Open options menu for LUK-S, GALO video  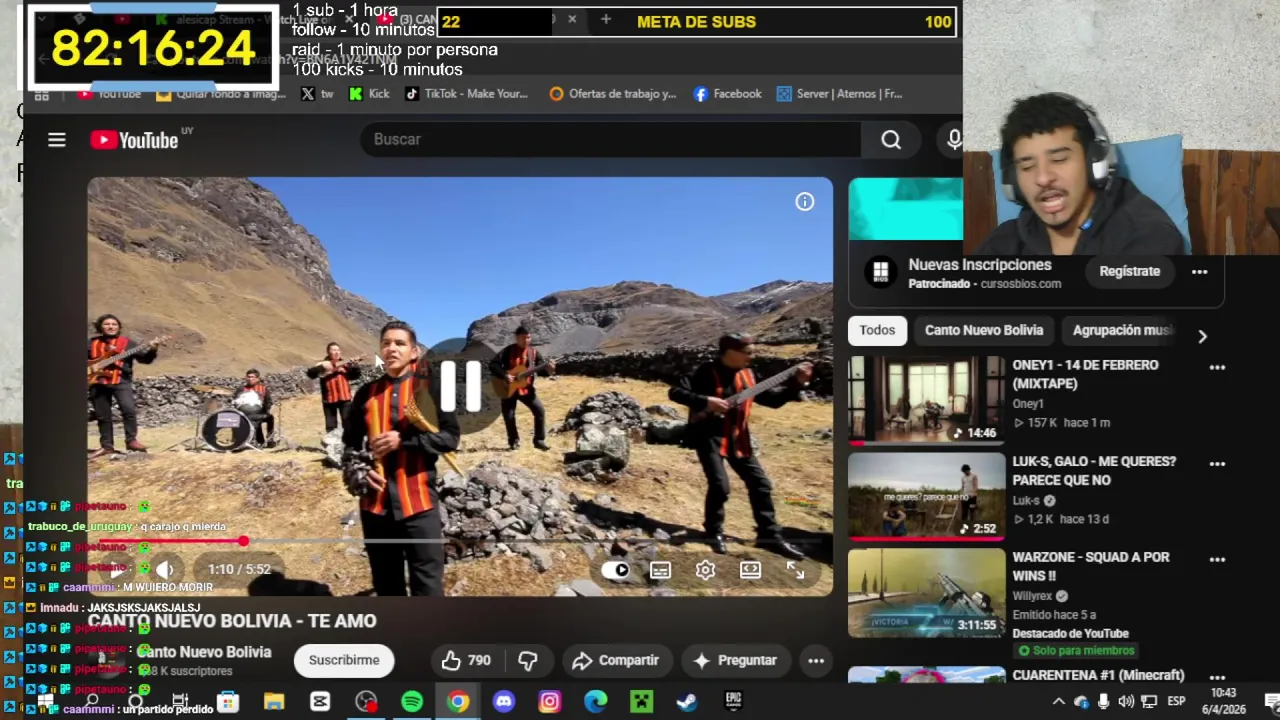coord(1217,464)
